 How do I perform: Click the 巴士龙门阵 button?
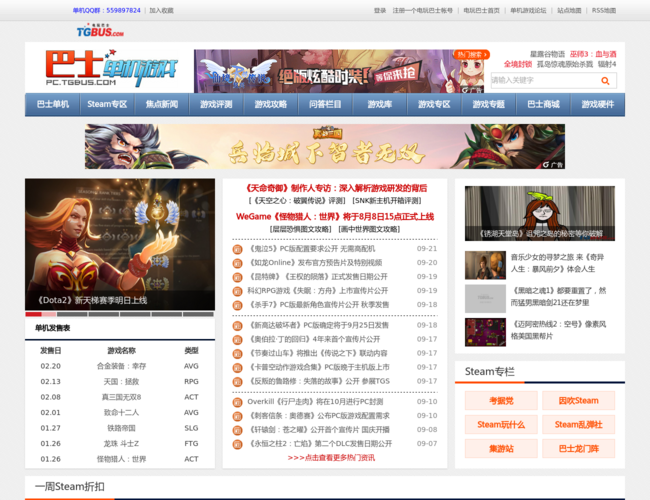[579, 449]
